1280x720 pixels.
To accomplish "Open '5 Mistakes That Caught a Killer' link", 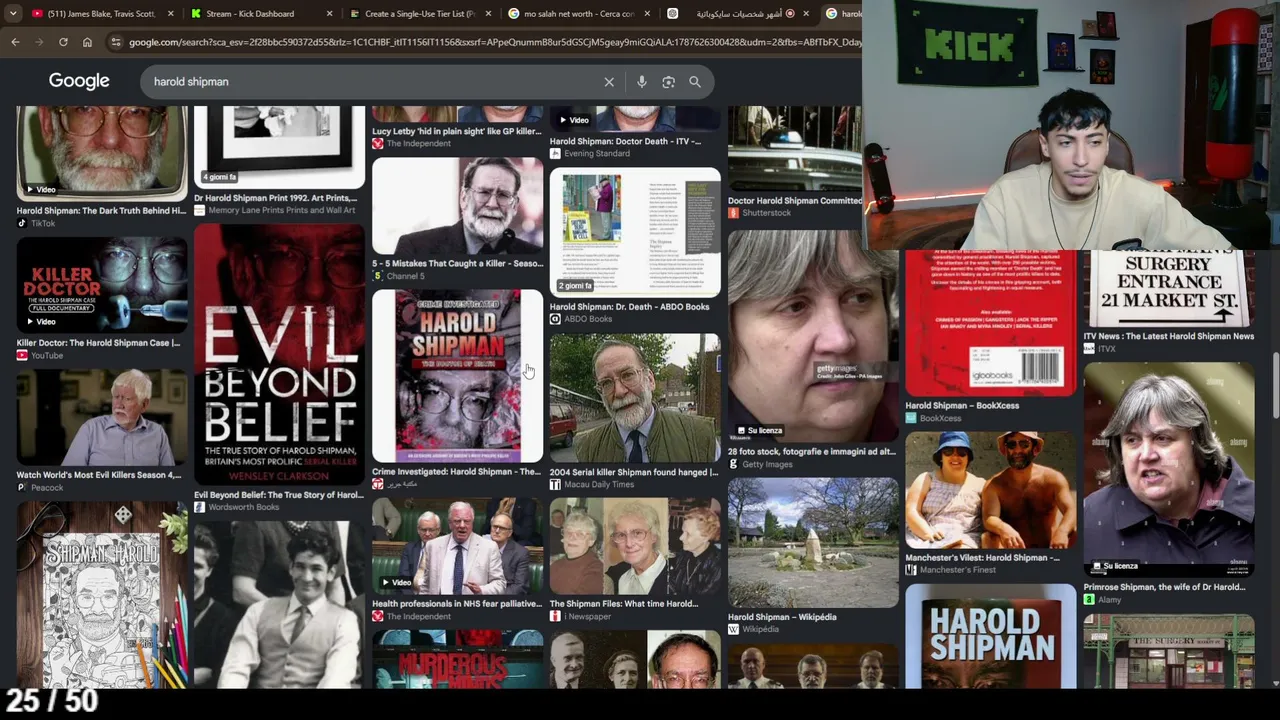I will click(x=457, y=264).
